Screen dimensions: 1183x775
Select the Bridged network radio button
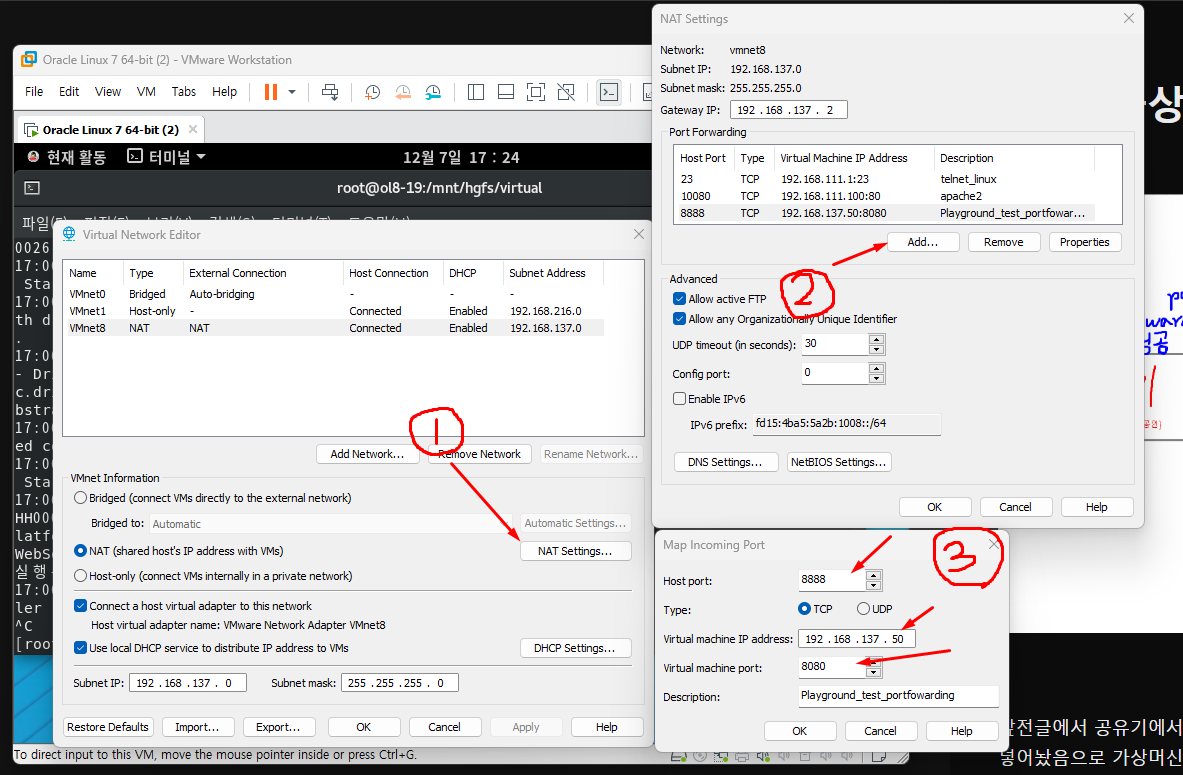[80, 498]
